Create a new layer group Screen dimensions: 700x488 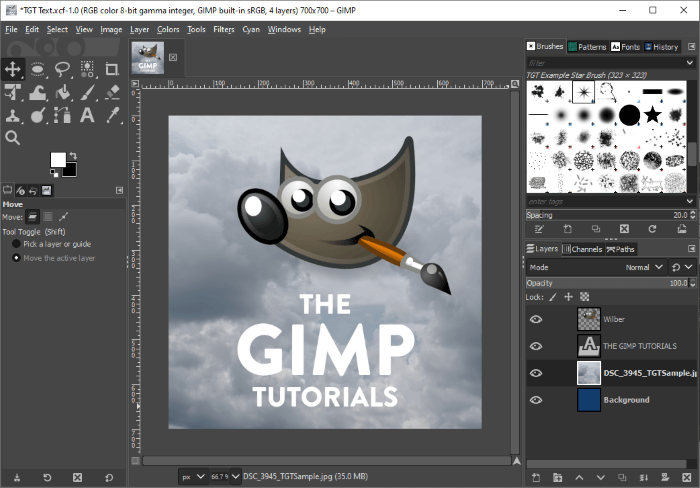click(558, 477)
